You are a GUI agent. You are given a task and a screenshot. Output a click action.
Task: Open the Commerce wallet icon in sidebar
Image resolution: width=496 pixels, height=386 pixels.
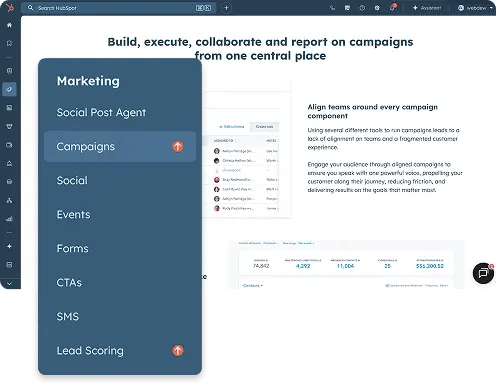click(x=9, y=145)
